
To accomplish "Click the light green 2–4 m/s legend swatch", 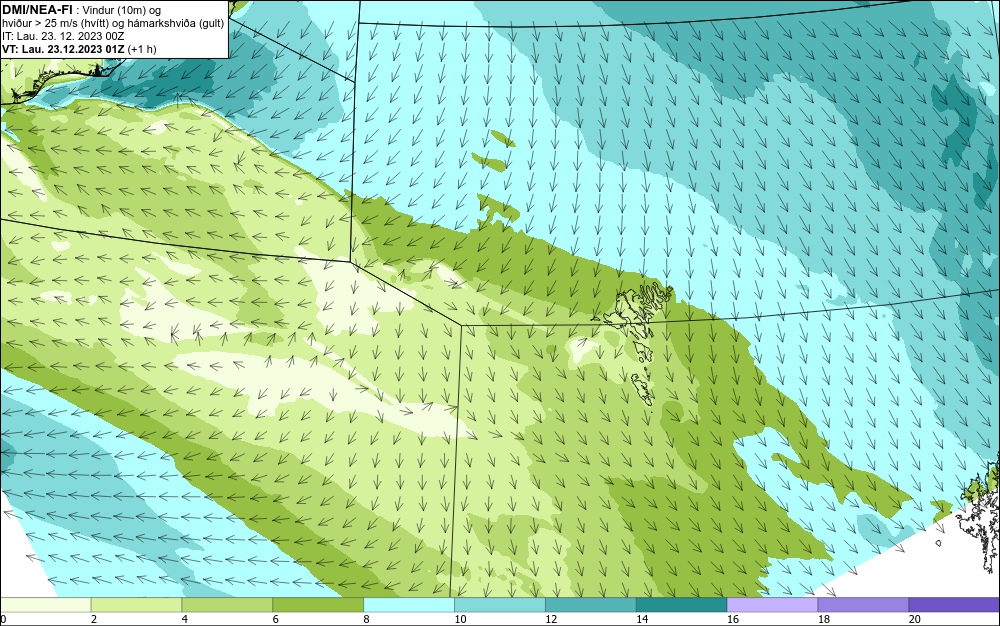I will pos(136,605).
